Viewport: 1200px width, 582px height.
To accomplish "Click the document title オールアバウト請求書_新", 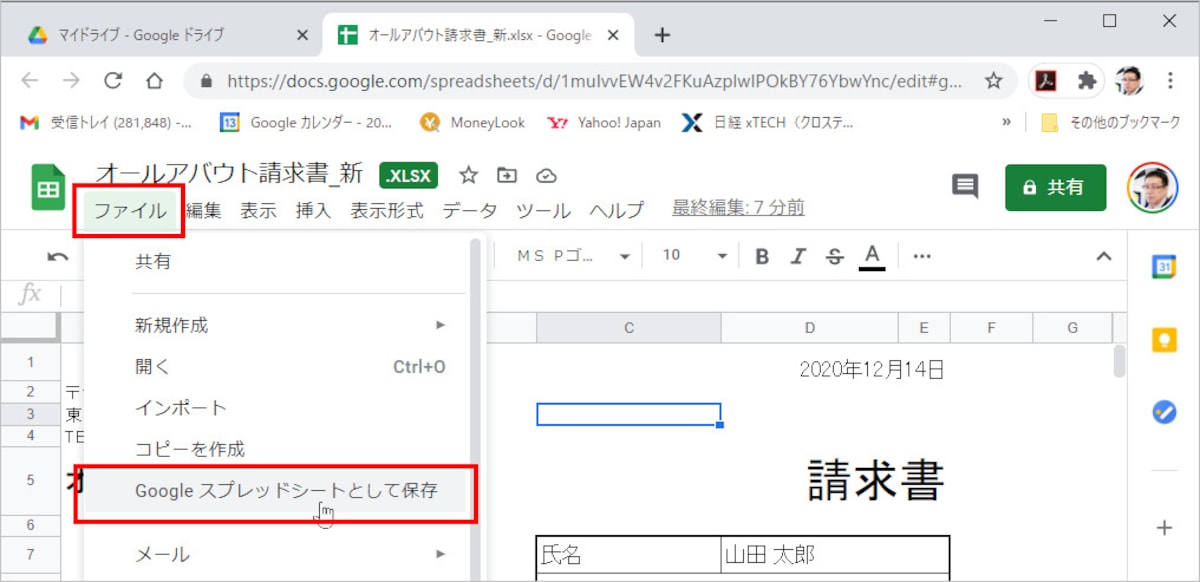I will click(x=229, y=173).
